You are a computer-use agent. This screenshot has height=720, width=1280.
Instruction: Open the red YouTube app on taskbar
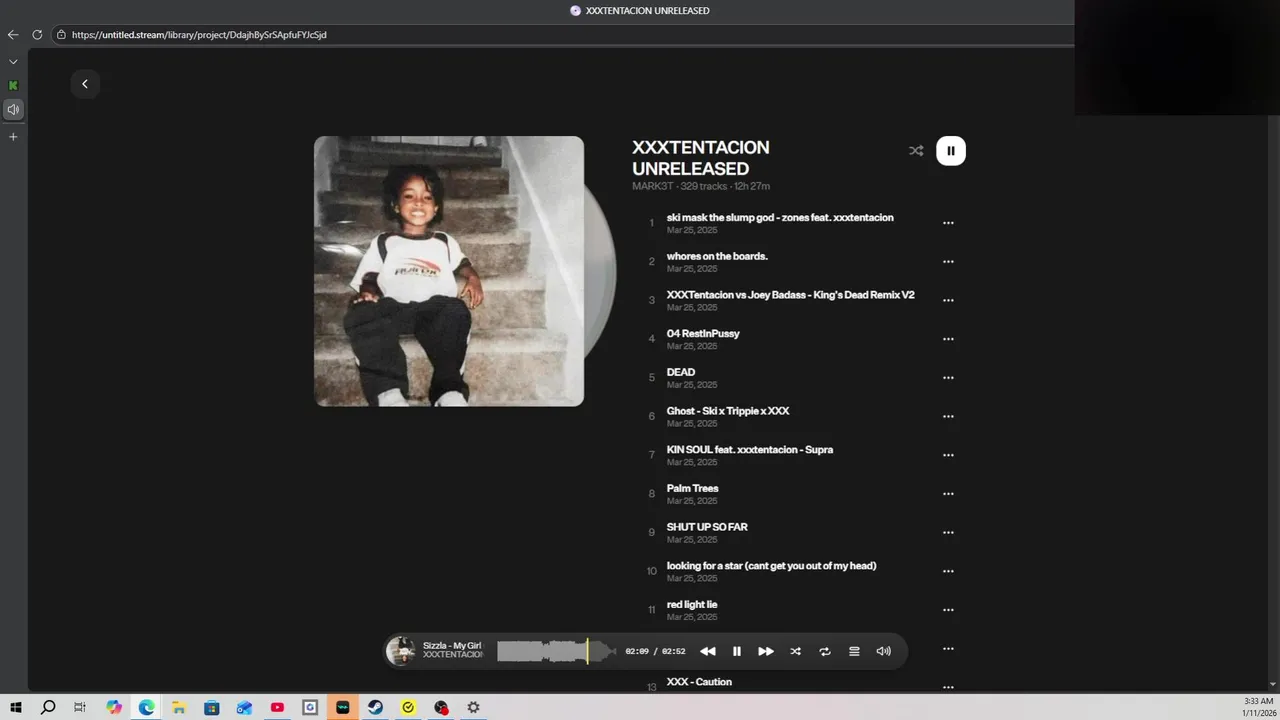pyautogui.click(x=277, y=707)
